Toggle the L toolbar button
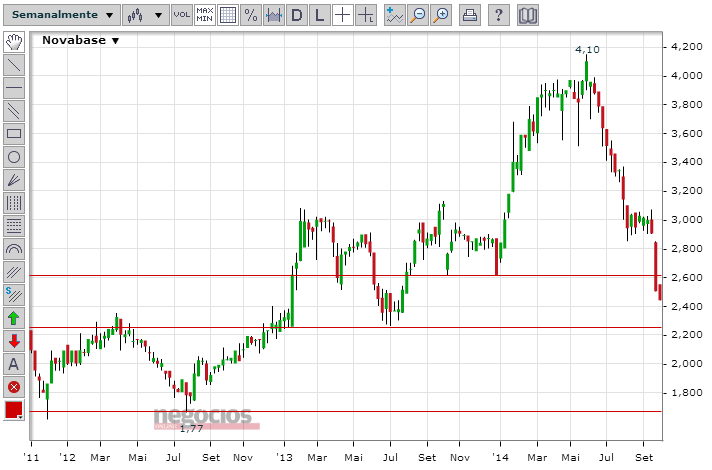The image size is (712, 470). [320, 15]
